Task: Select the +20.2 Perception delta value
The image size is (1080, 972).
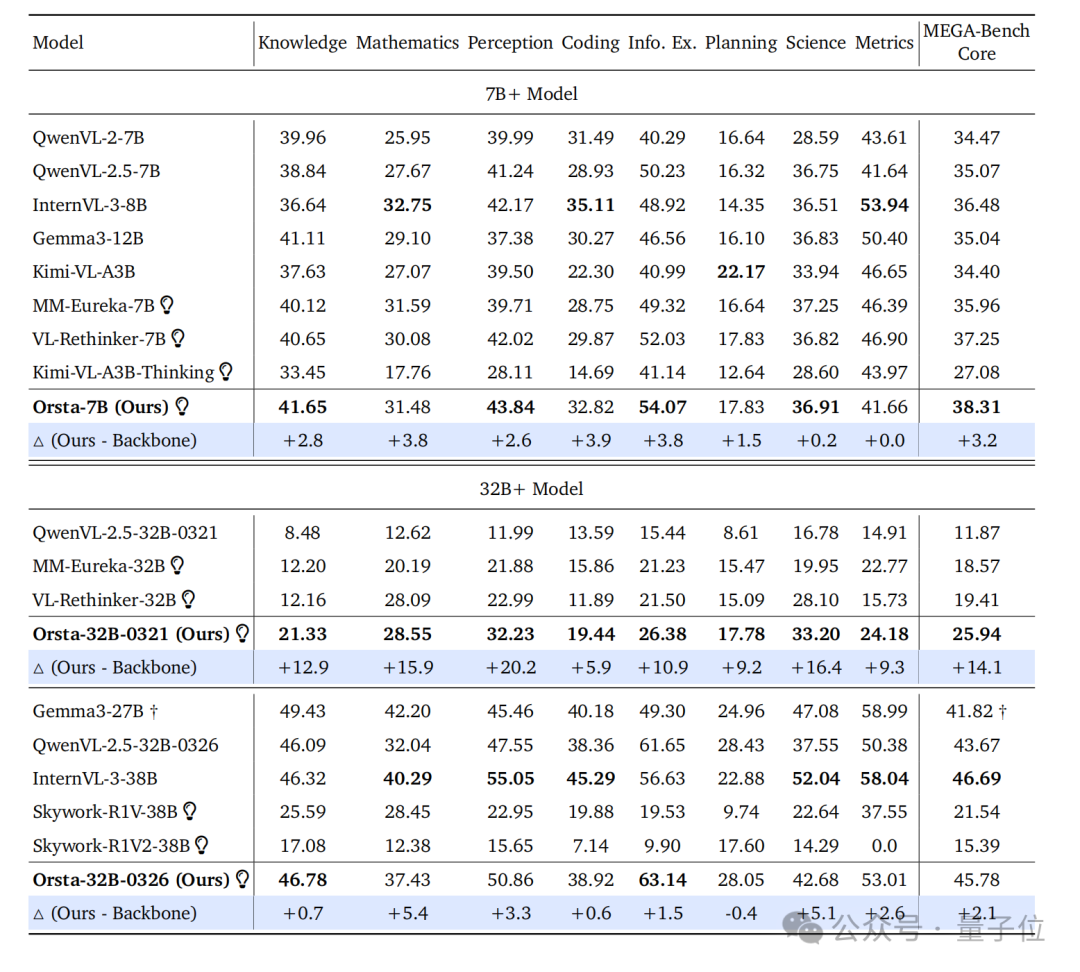Action: 510,668
